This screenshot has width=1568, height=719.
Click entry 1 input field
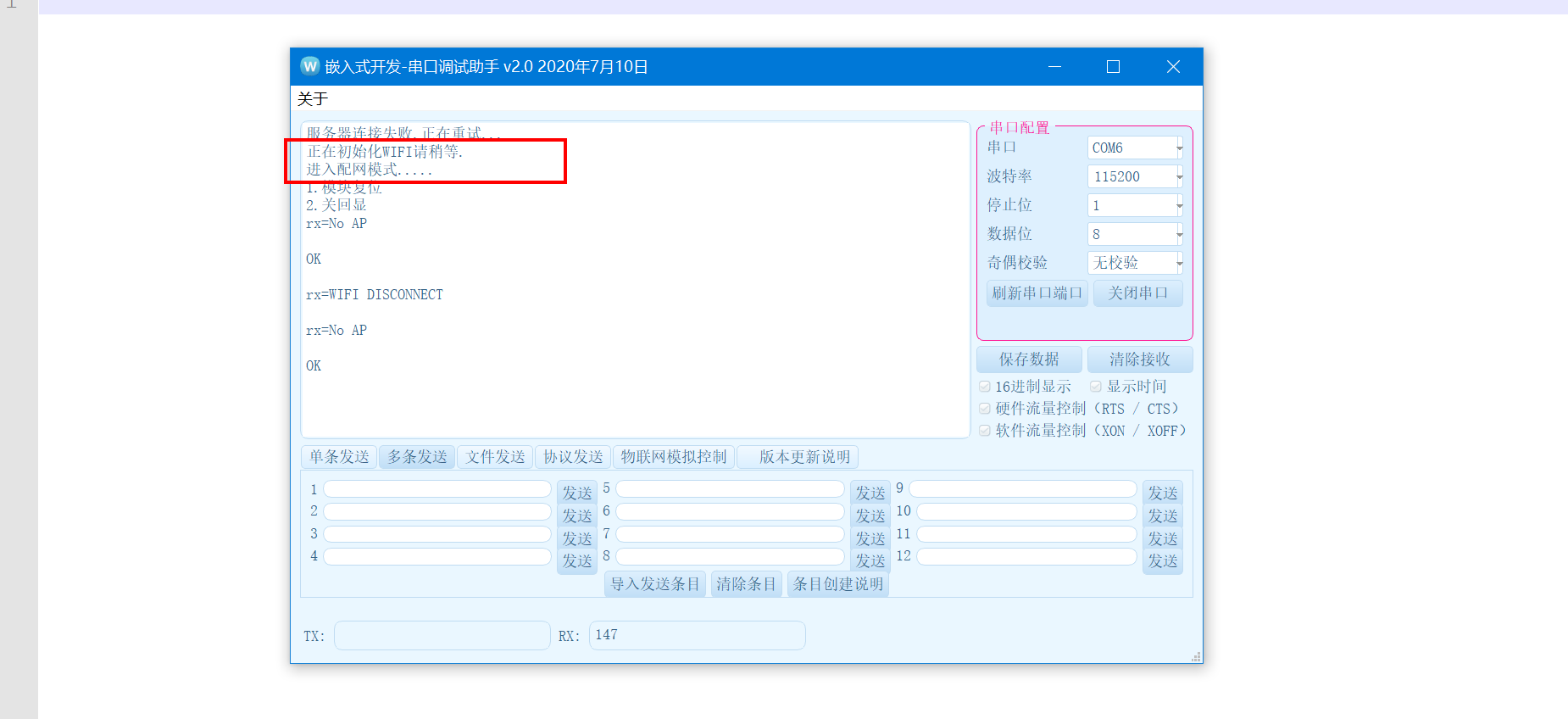pyautogui.click(x=437, y=489)
